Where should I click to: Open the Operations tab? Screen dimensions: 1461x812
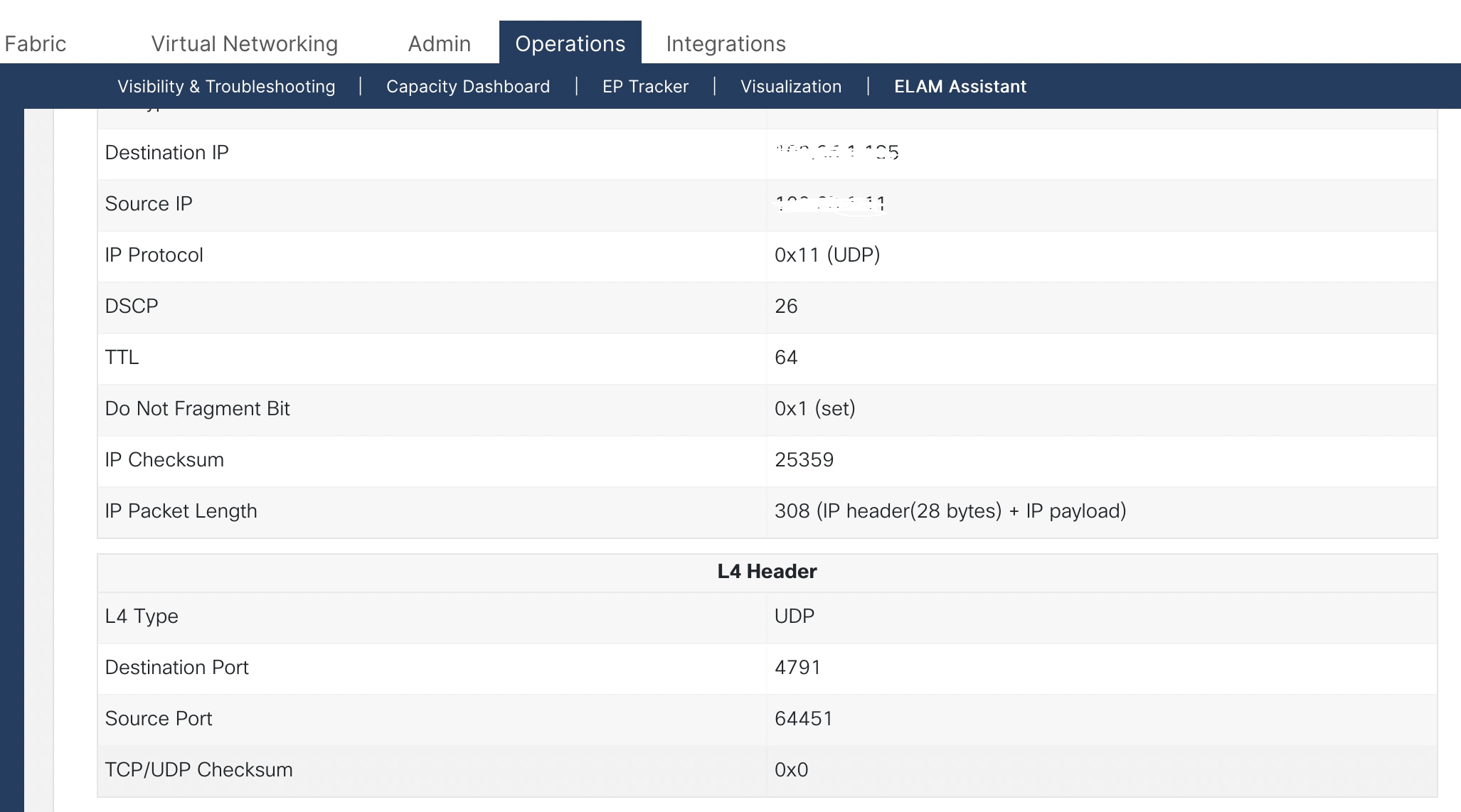click(570, 43)
